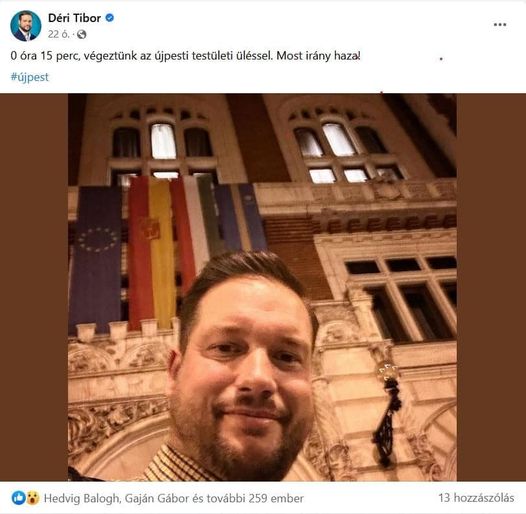This screenshot has width=526, height=514.
Task: Click the post text about the testületi ülés
Action: pos(186,56)
